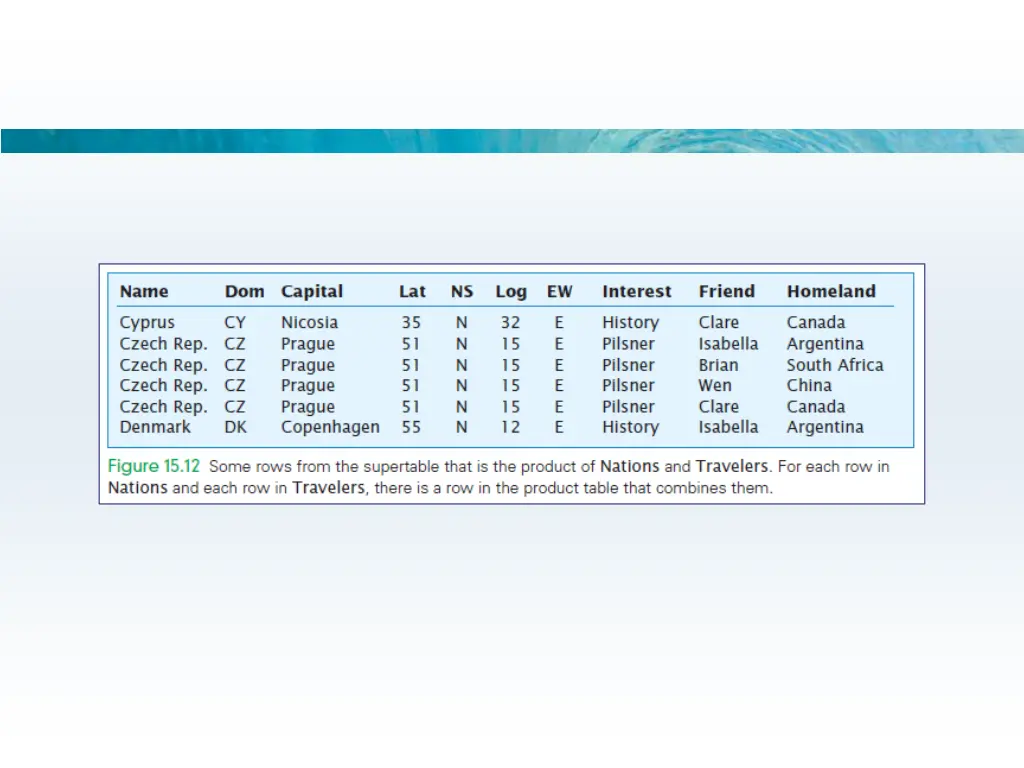
Task: Click 'Czech Rep.' in Brian's row
Action: [x=163, y=366]
